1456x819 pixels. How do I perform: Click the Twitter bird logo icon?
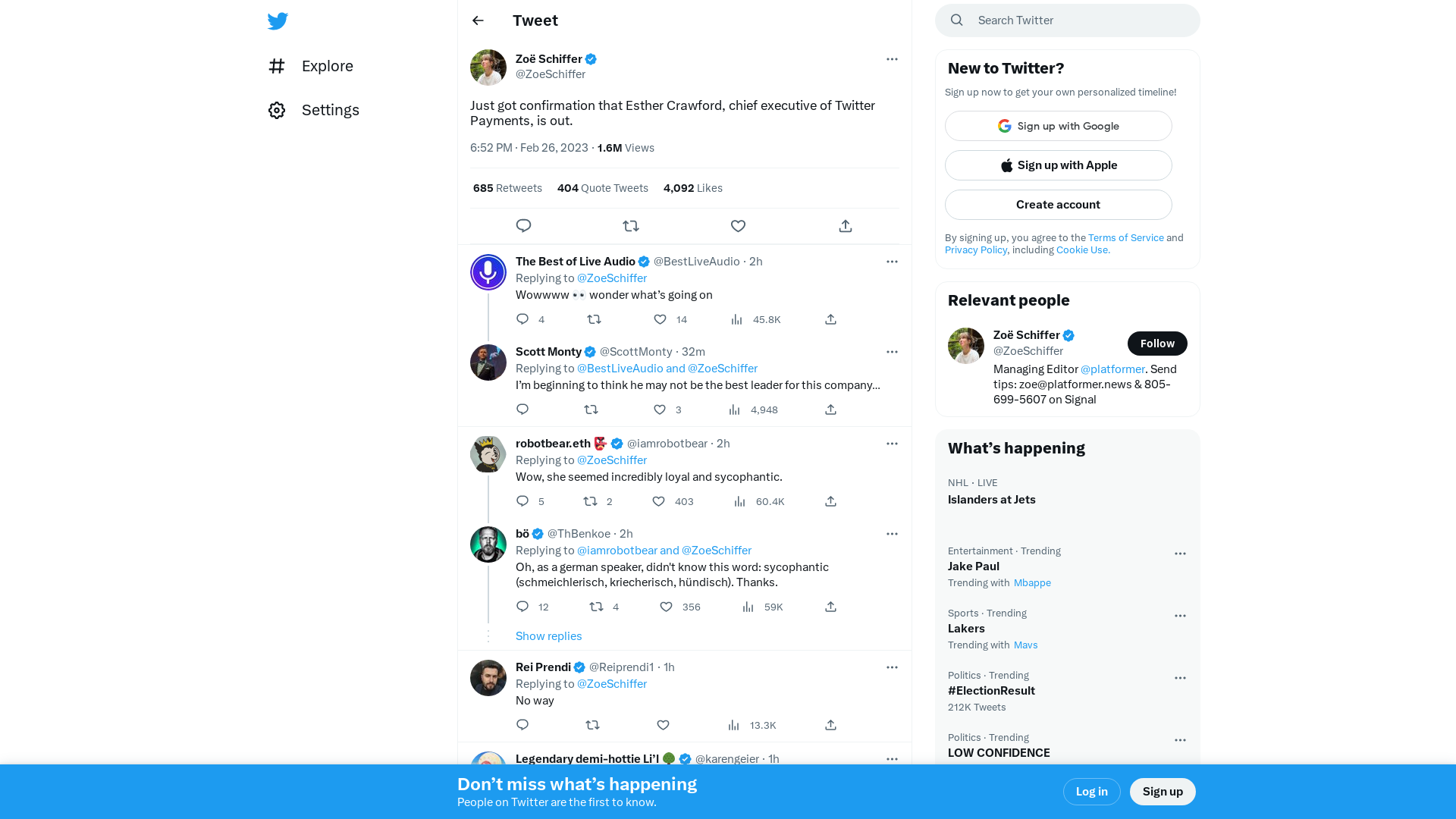point(278,20)
